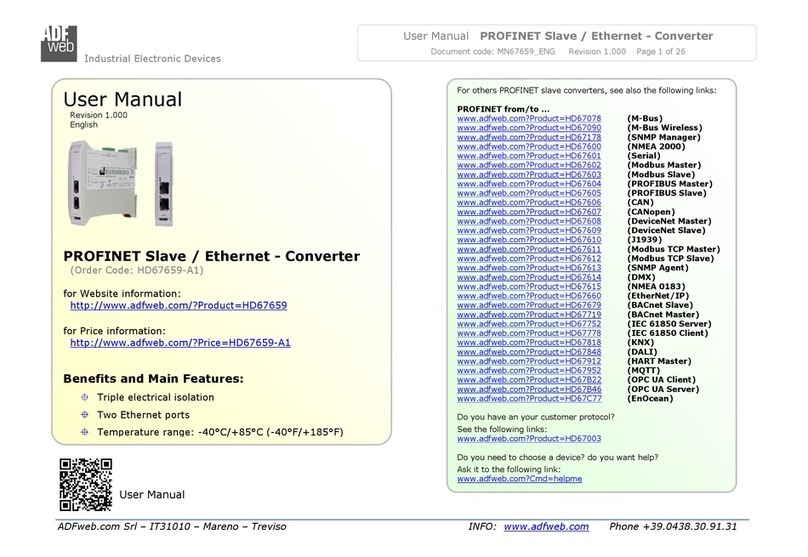Click the ADFweb logo
Image resolution: width=808 pixels, height=557 pixels.
tap(59, 44)
